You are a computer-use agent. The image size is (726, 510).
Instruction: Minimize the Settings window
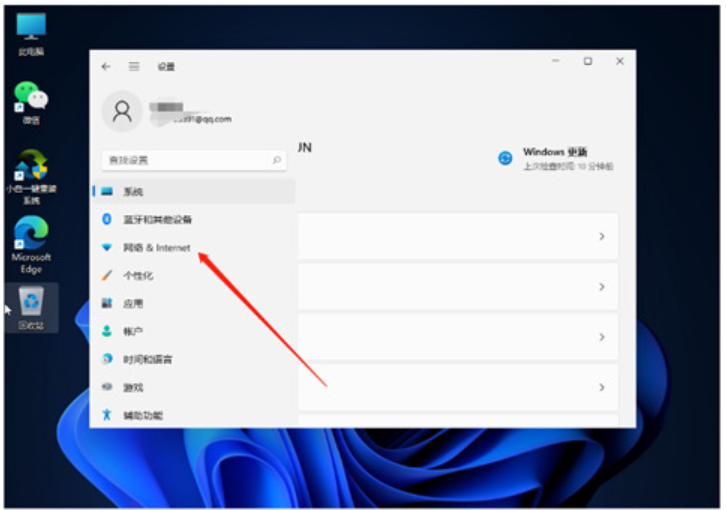pyautogui.click(x=556, y=61)
